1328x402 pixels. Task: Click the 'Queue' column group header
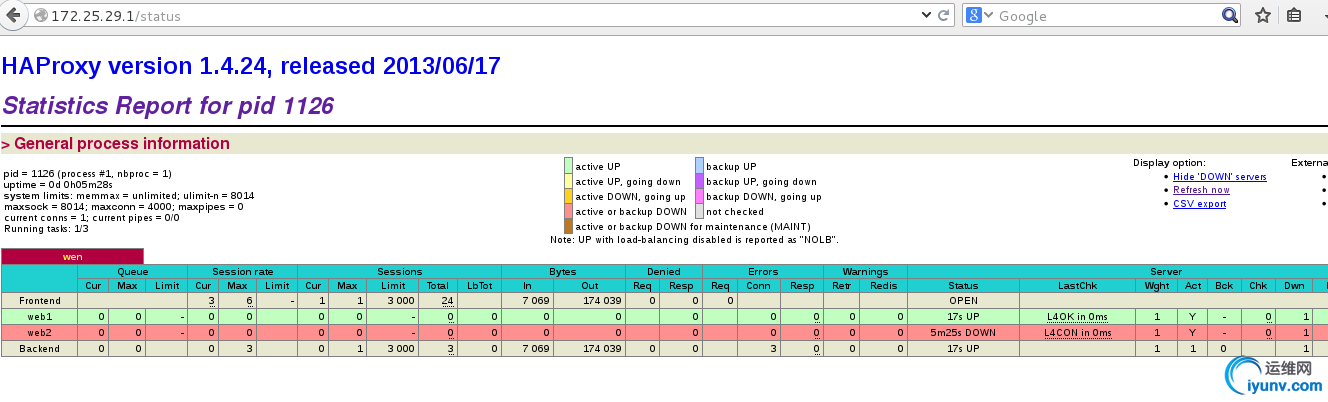tap(132, 271)
